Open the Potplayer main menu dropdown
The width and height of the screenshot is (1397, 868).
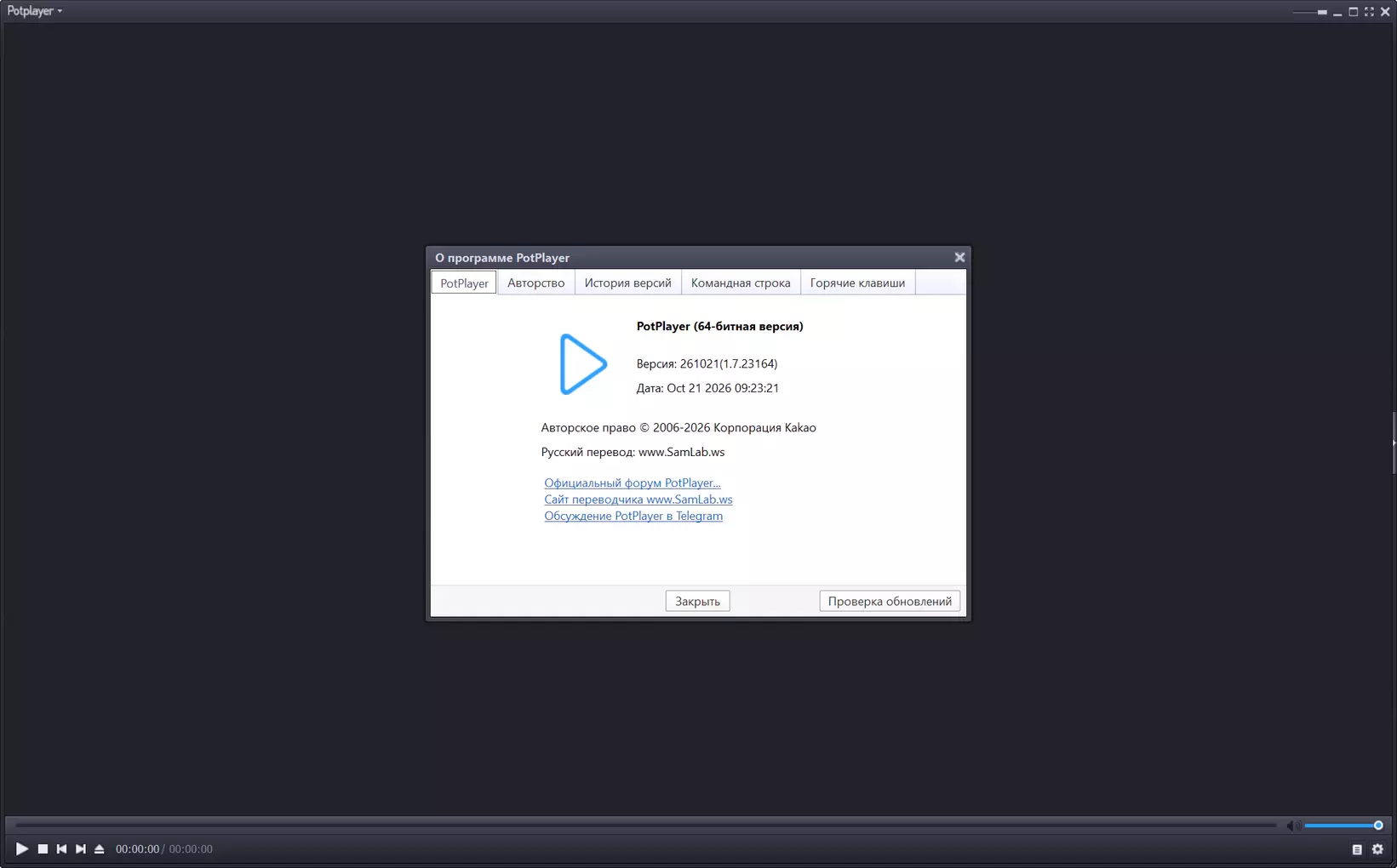click(x=34, y=11)
